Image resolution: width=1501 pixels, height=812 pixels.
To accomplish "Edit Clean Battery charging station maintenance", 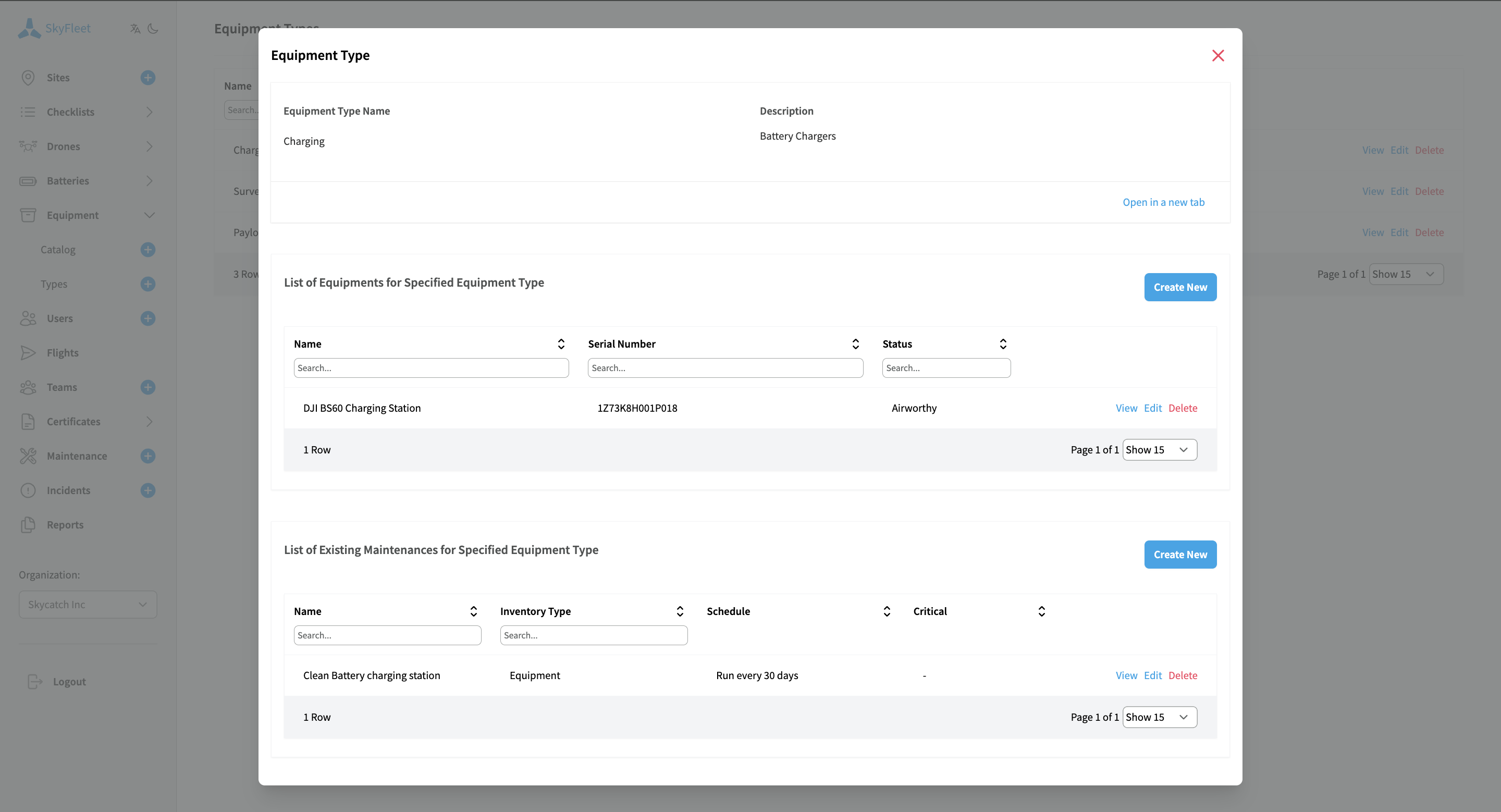I will point(1152,675).
